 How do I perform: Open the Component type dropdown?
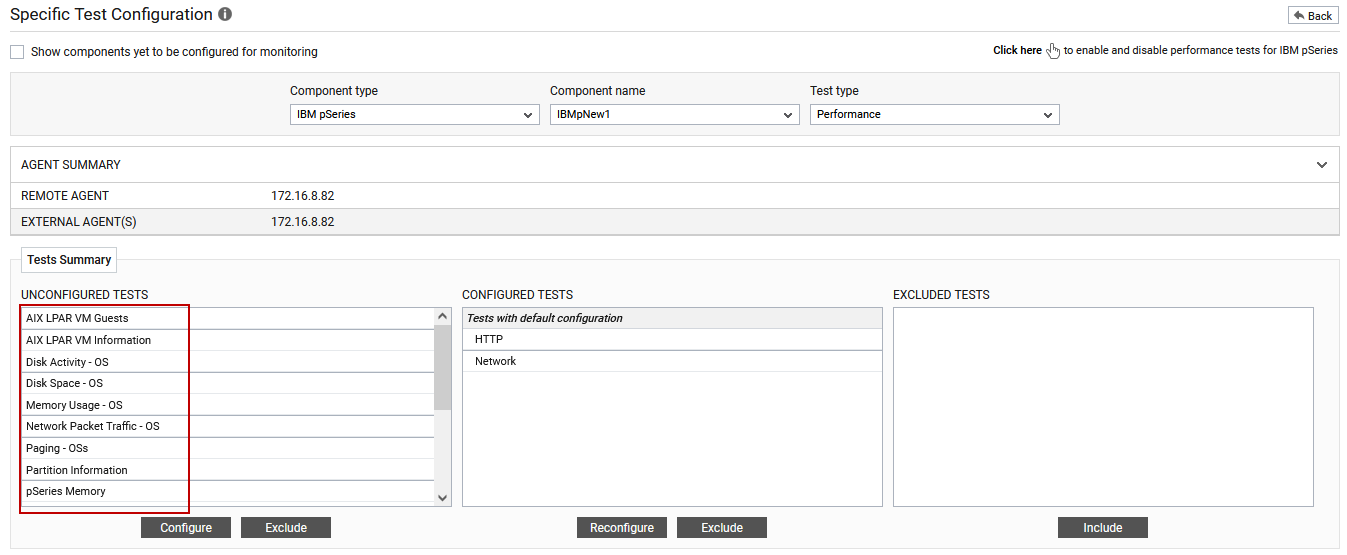pyautogui.click(x=415, y=115)
